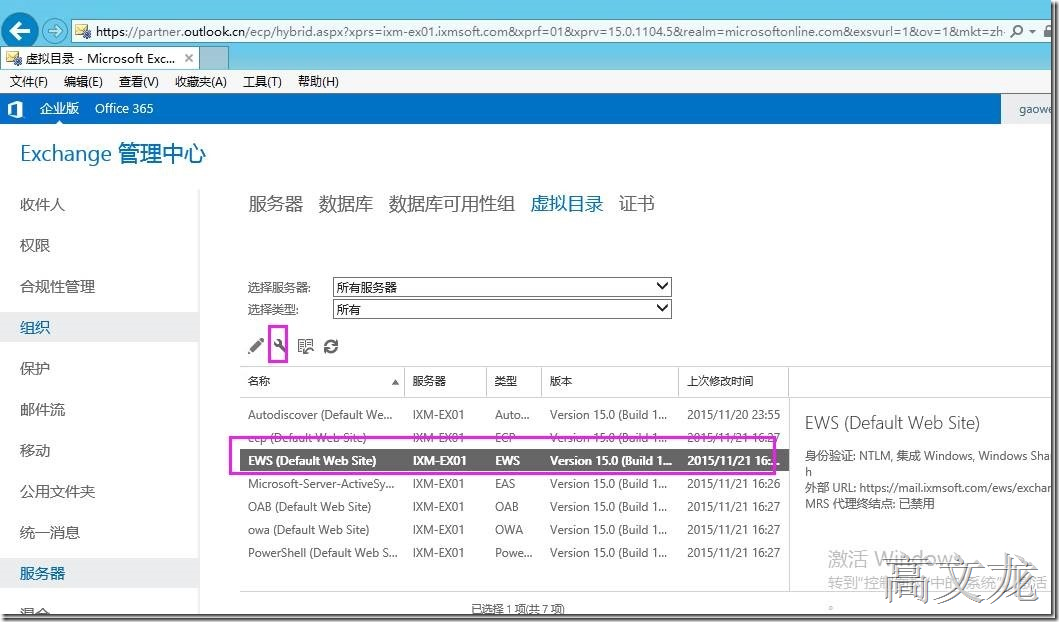Open the 选择类型 dropdown

click(x=502, y=309)
